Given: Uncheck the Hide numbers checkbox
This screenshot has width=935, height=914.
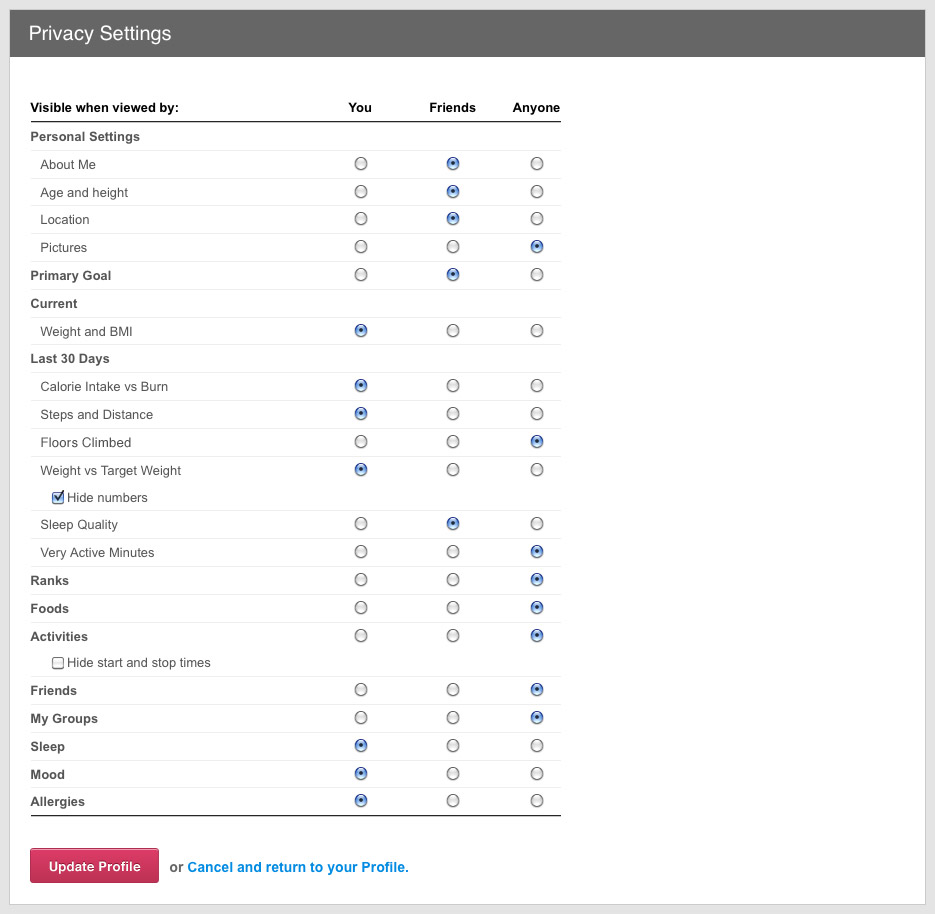Looking at the screenshot, I should point(58,497).
